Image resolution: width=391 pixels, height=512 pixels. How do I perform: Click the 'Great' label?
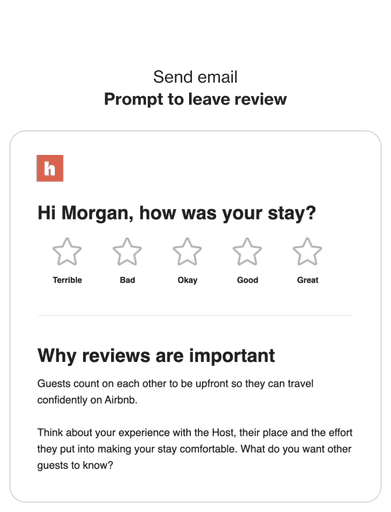[x=307, y=280]
